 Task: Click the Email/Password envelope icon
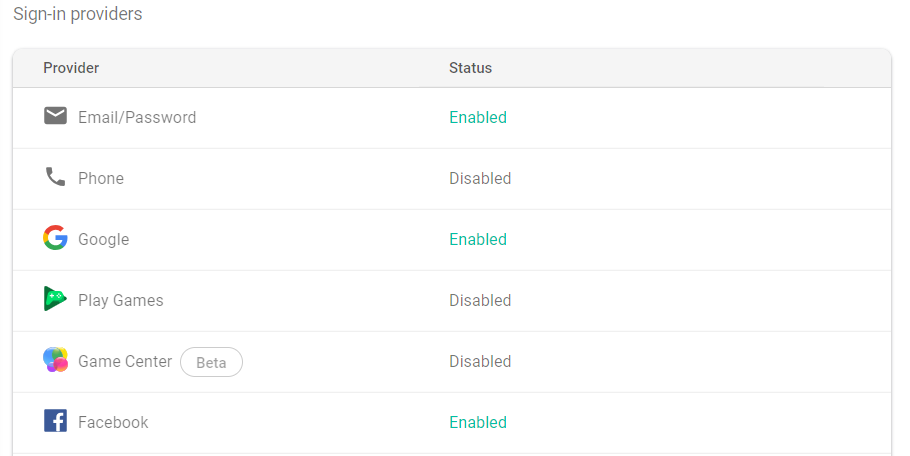point(55,117)
